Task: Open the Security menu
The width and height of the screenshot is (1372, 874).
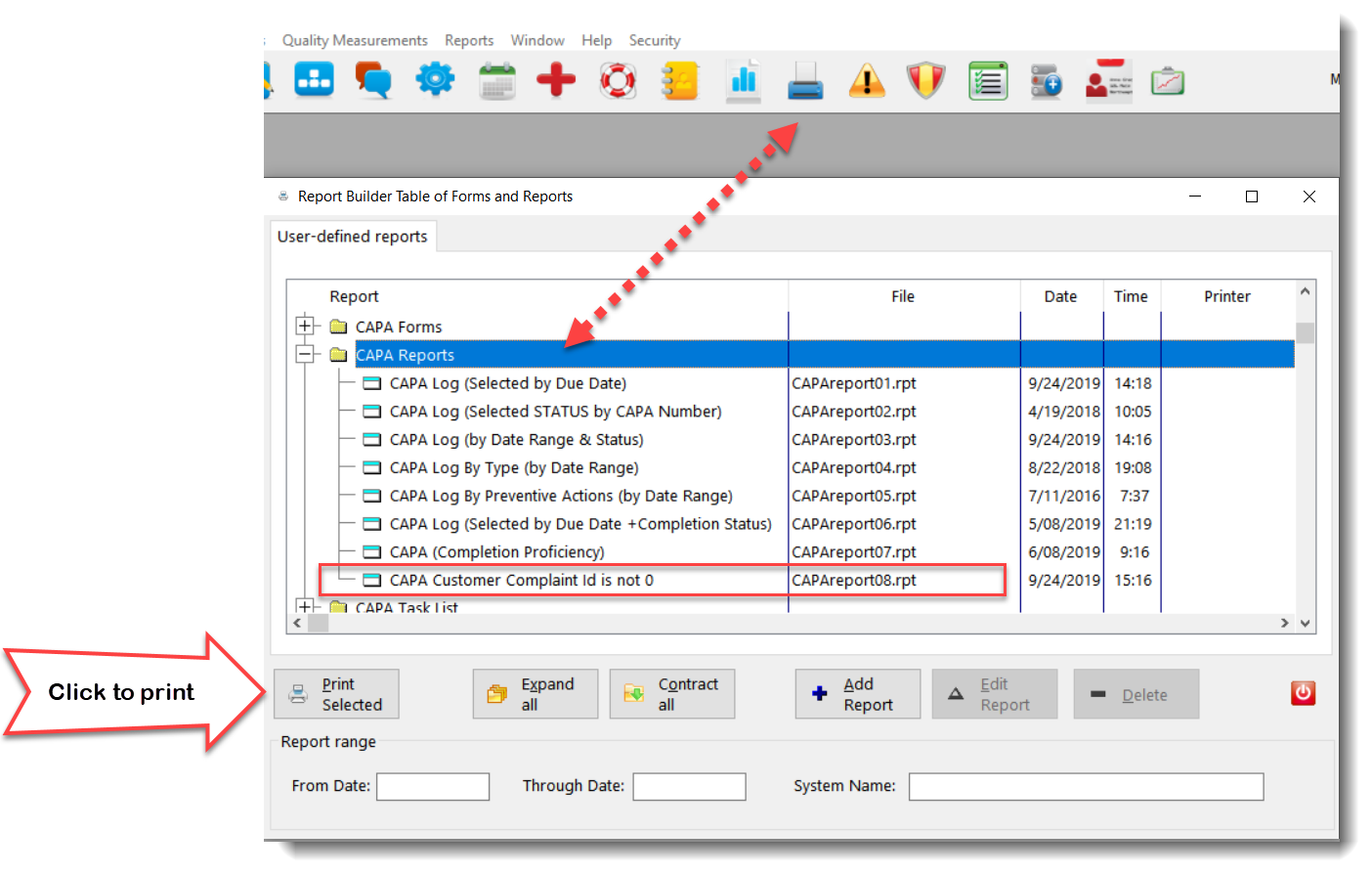Action: click(x=654, y=40)
